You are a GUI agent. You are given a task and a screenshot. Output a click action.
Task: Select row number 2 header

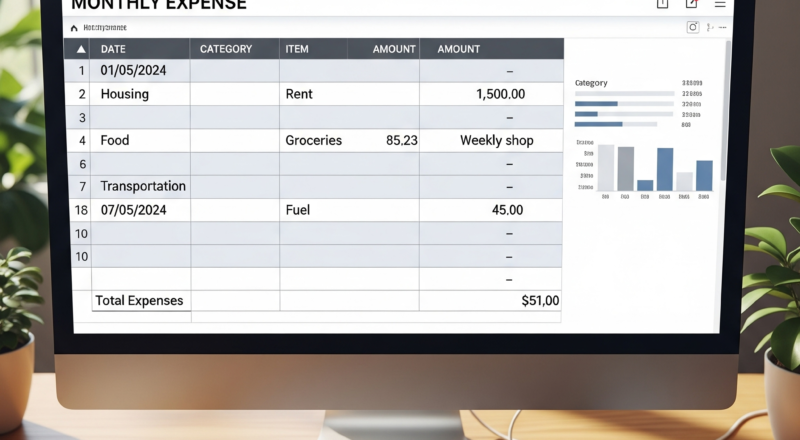click(x=82, y=94)
